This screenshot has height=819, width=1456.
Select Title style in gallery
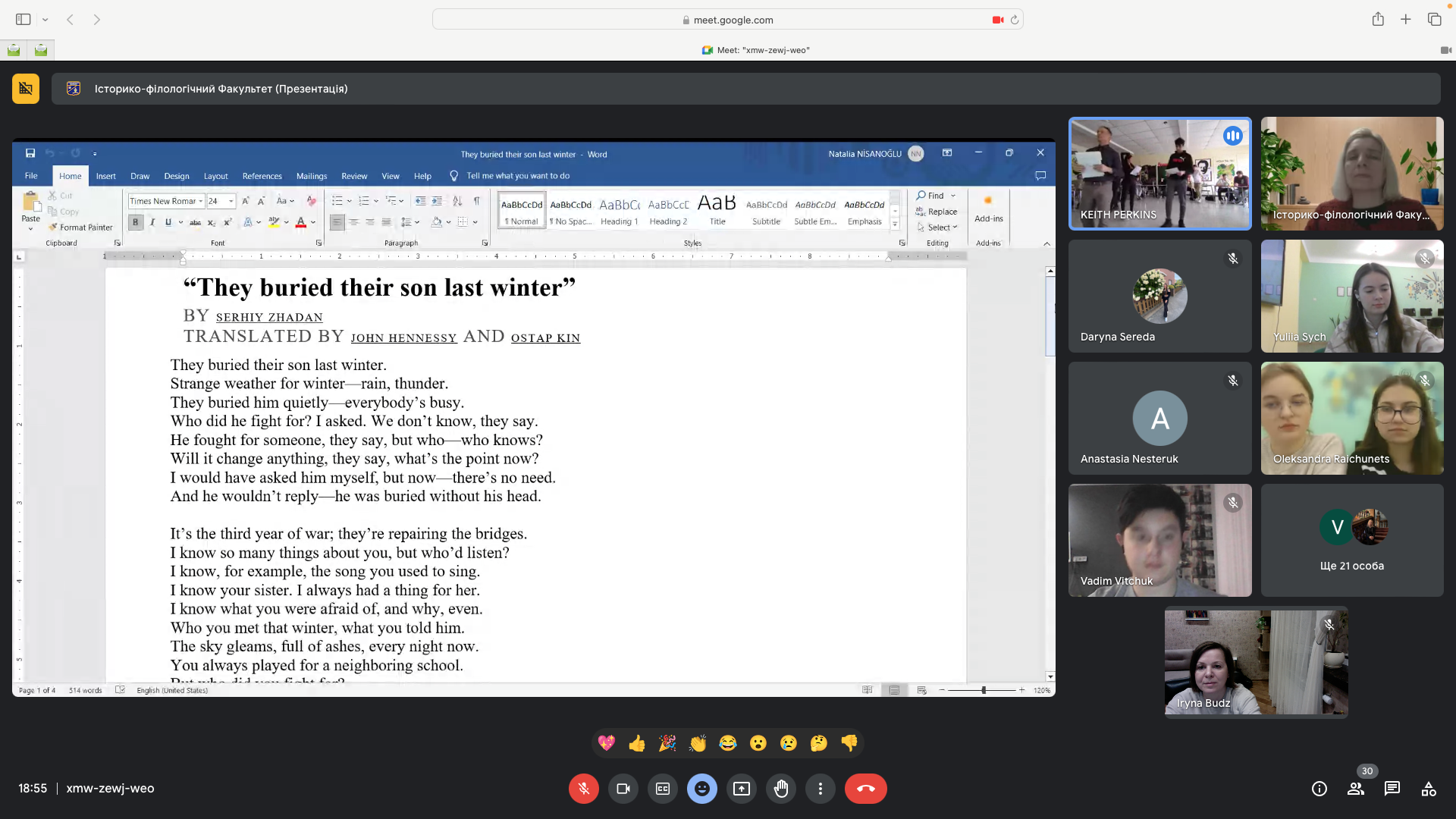click(717, 211)
